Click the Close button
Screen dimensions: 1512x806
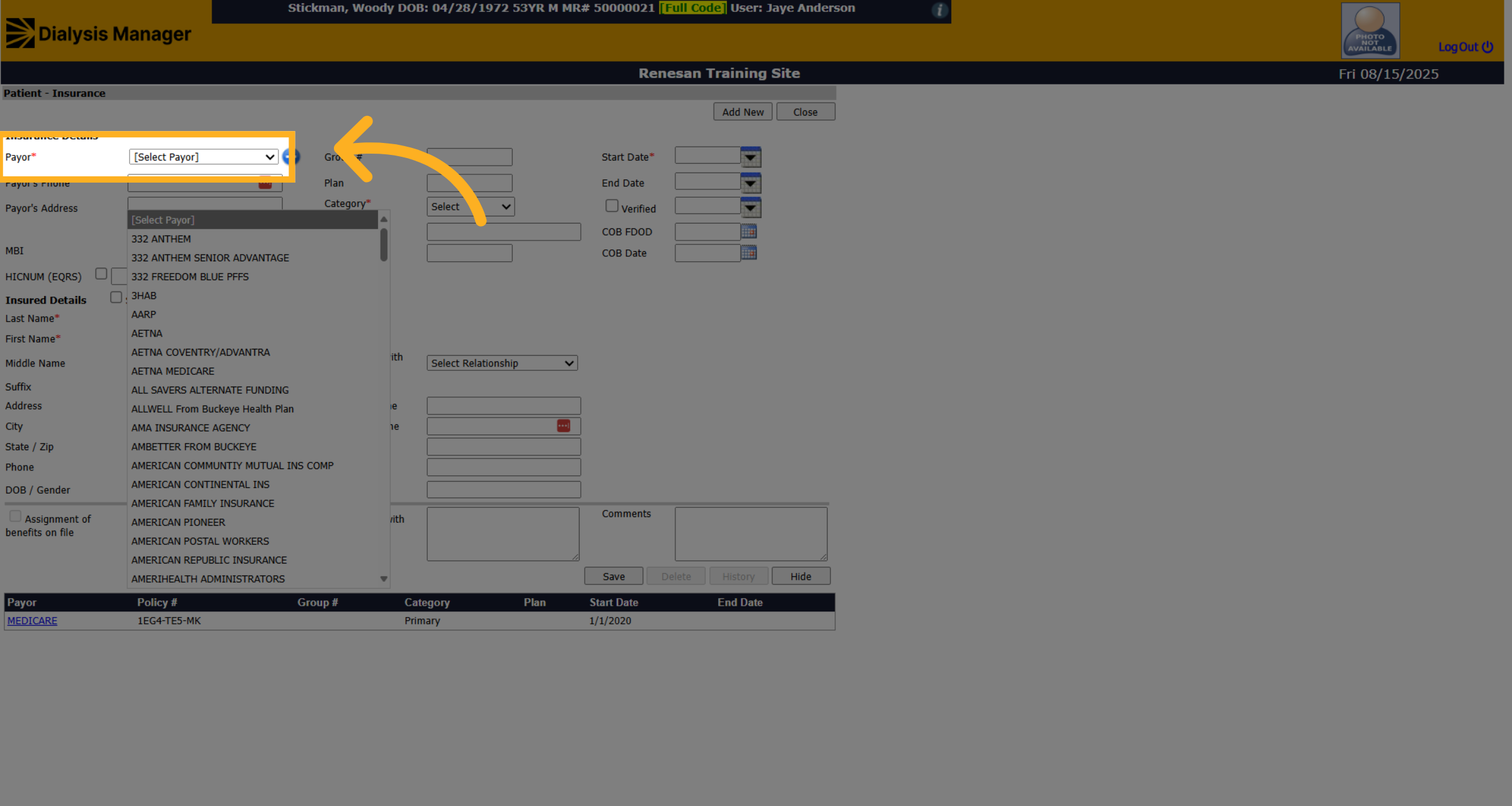[805, 112]
